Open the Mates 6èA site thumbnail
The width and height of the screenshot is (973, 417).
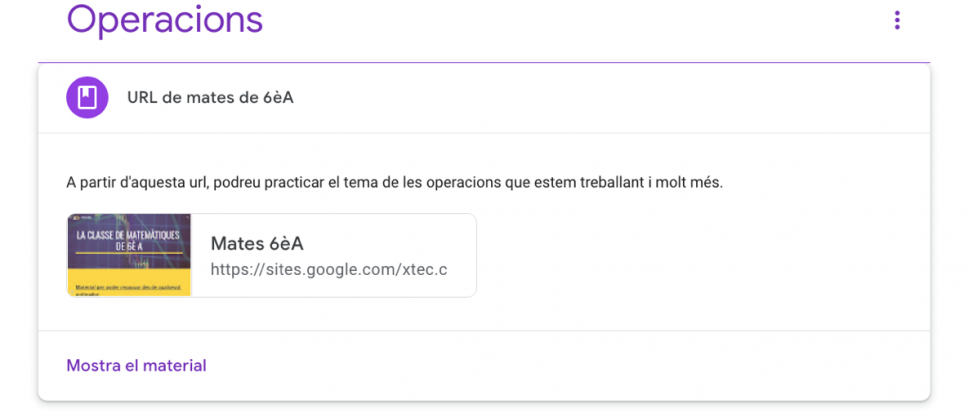pos(129,255)
